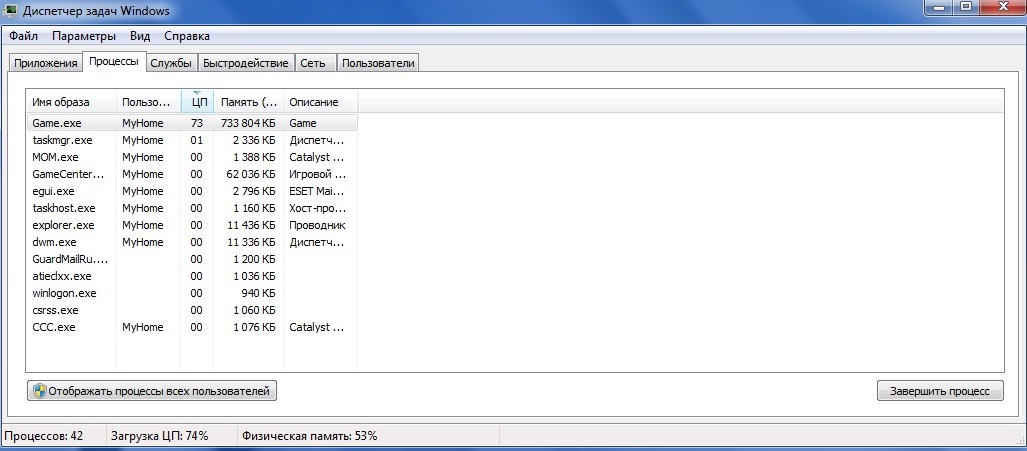This screenshot has width=1027, height=451.
Task: Open the Справка menu
Action: coord(187,36)
